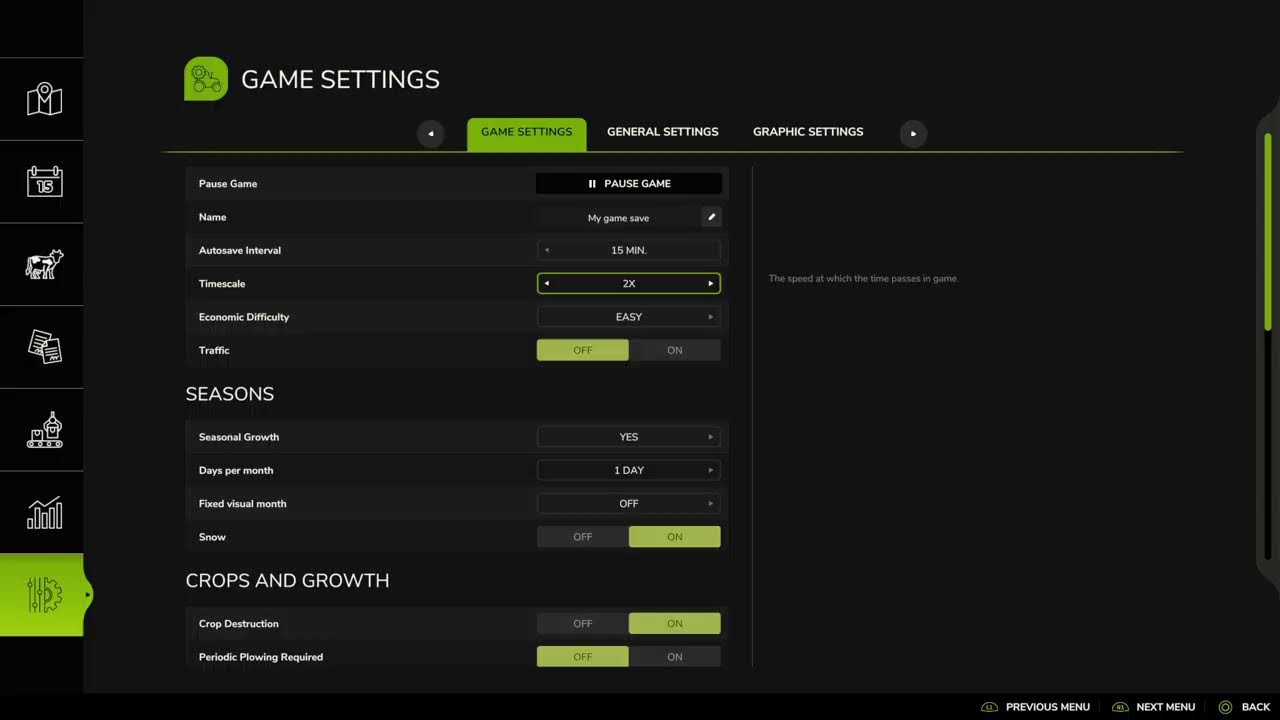The width and height of the screenshot is (1280, 720).
Task: Click the CROPS AND GROWTH section heading
Action: click(288, 581)
